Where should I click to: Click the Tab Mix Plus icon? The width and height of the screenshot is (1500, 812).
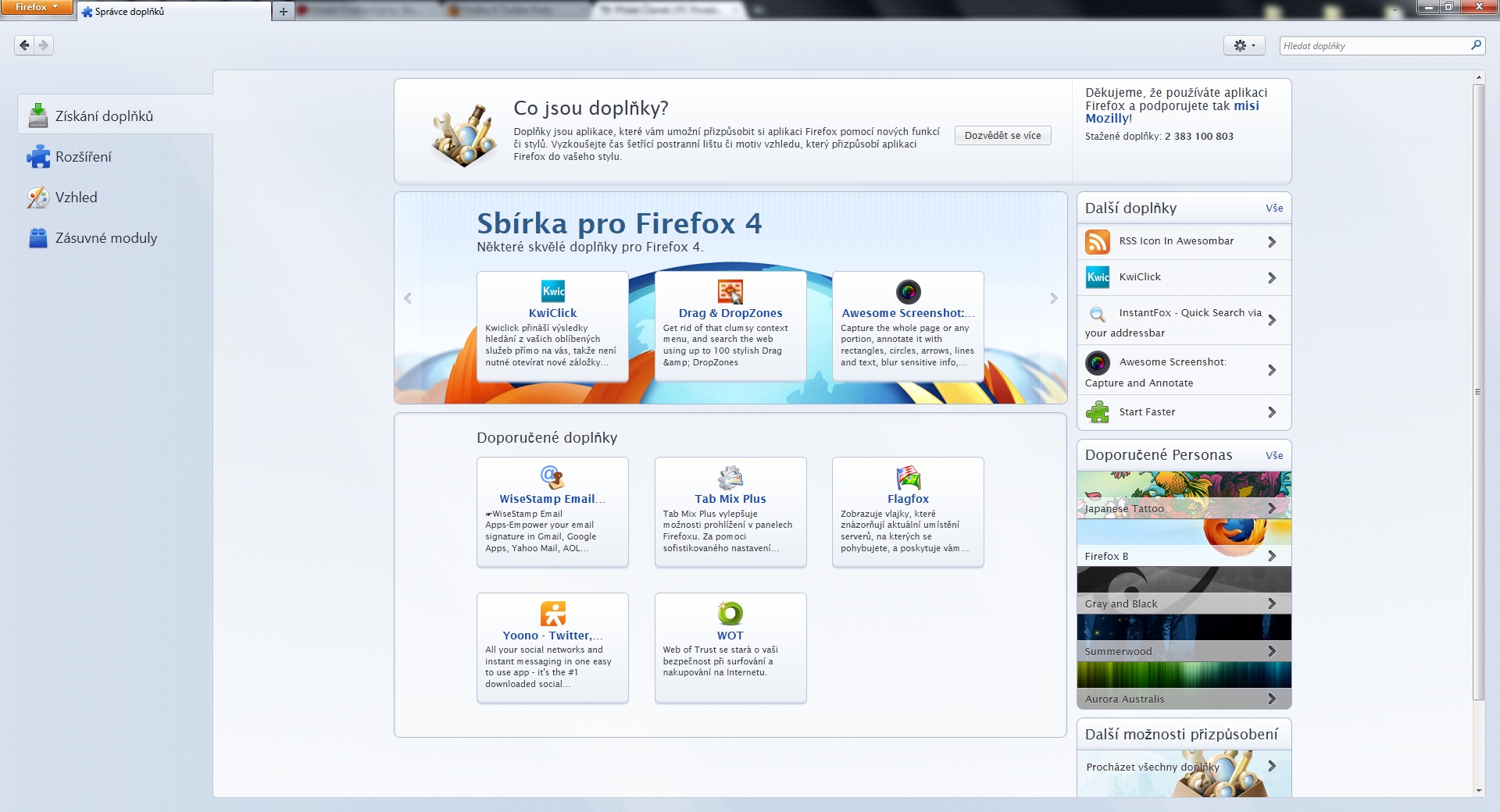(x=730, y=477)
